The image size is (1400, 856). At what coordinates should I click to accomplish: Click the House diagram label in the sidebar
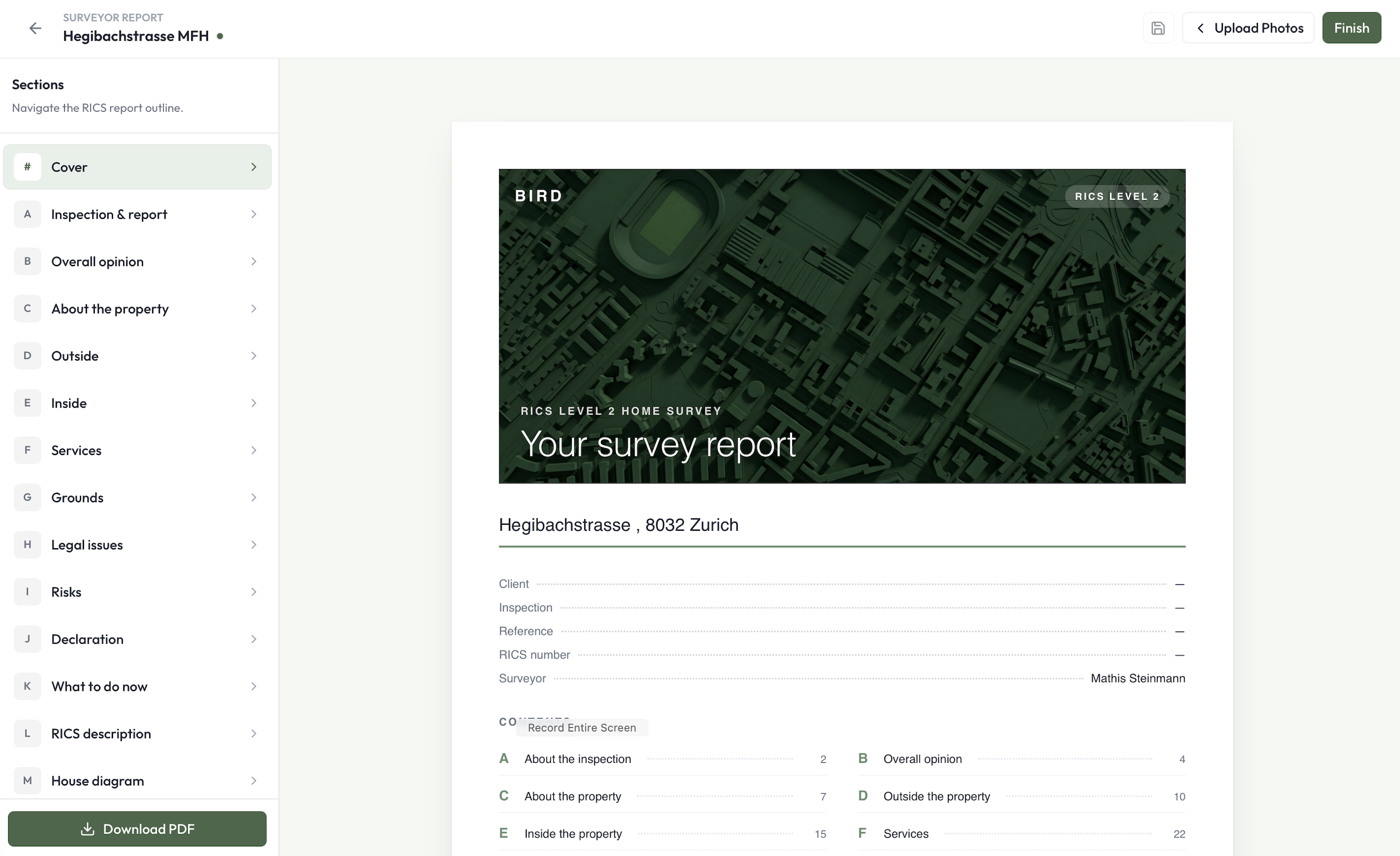(x=97, y=781)
